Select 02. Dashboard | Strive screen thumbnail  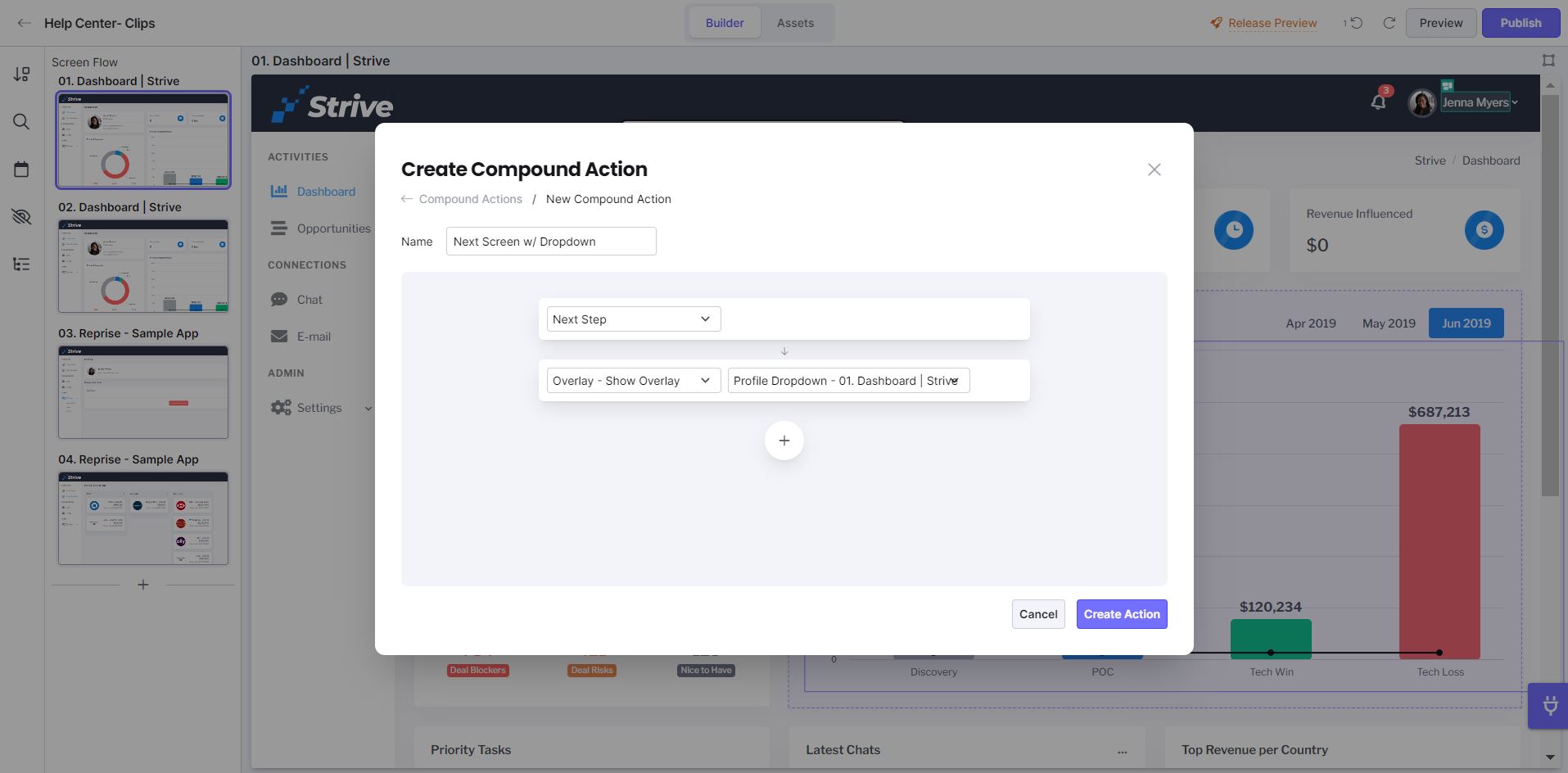tap(143, 266)
